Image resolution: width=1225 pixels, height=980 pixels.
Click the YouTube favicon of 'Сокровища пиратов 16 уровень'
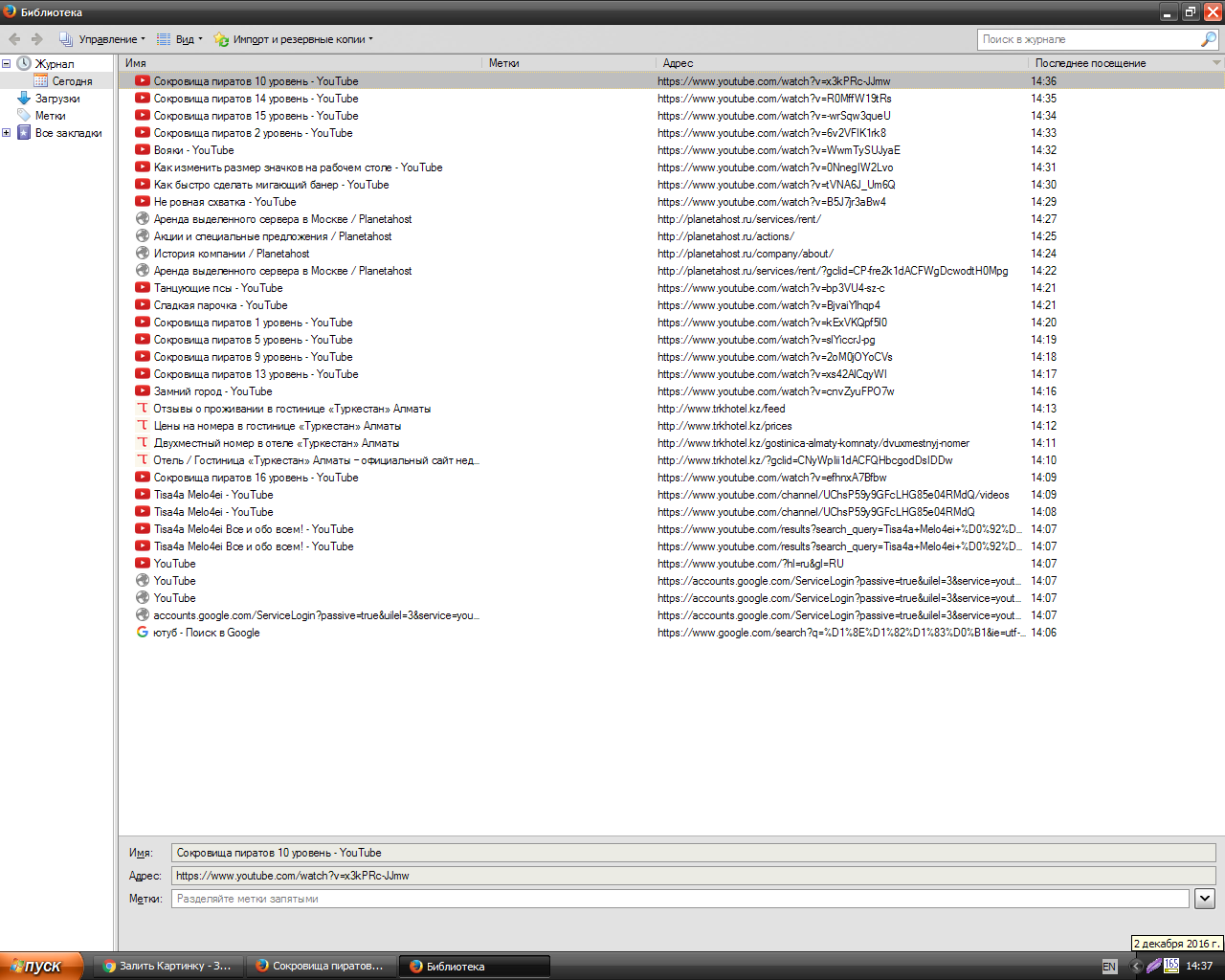point(143,478)
